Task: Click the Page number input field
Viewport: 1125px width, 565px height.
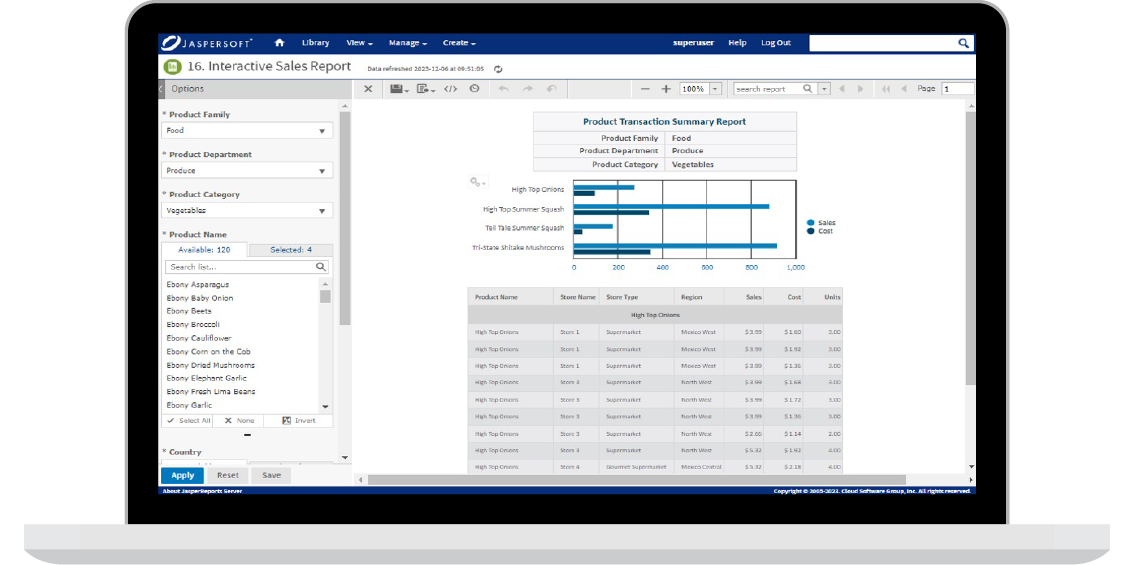Action: pos(957,89)
